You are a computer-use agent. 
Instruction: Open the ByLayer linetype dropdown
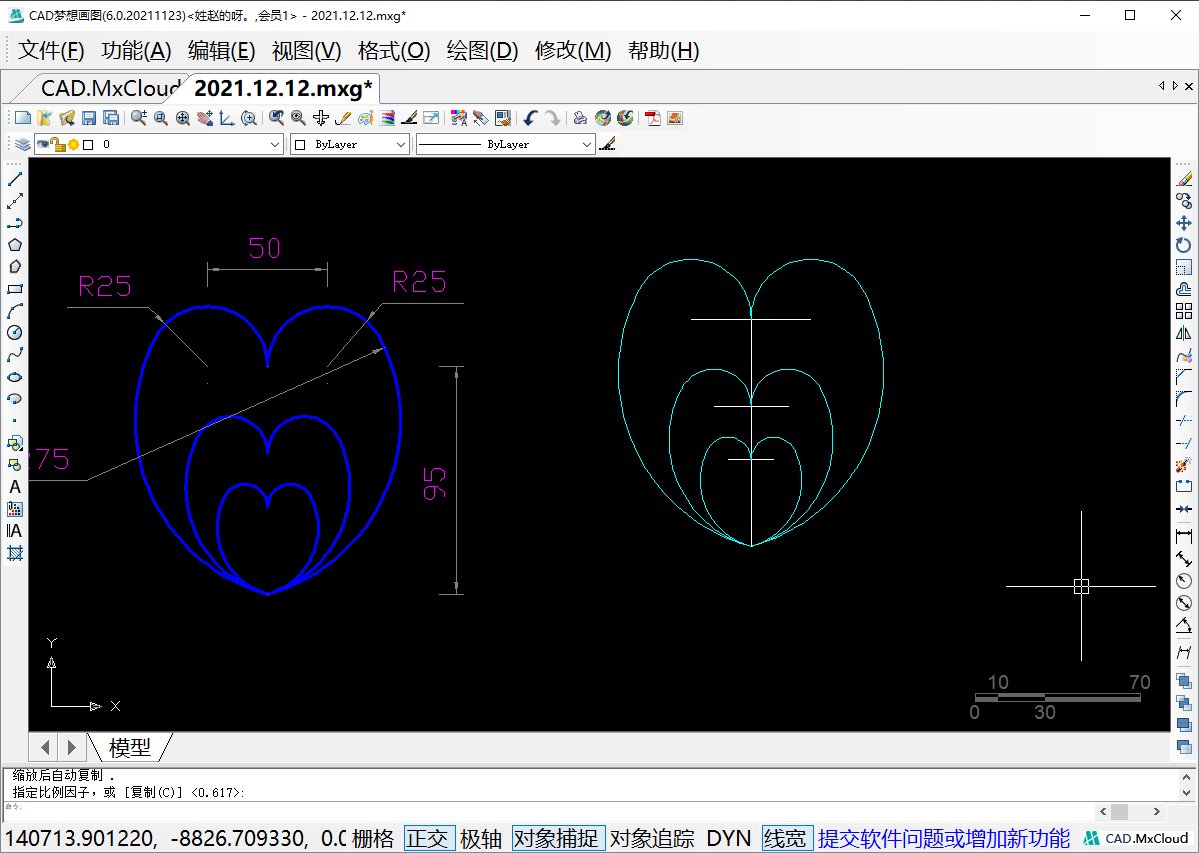point(587,144)
